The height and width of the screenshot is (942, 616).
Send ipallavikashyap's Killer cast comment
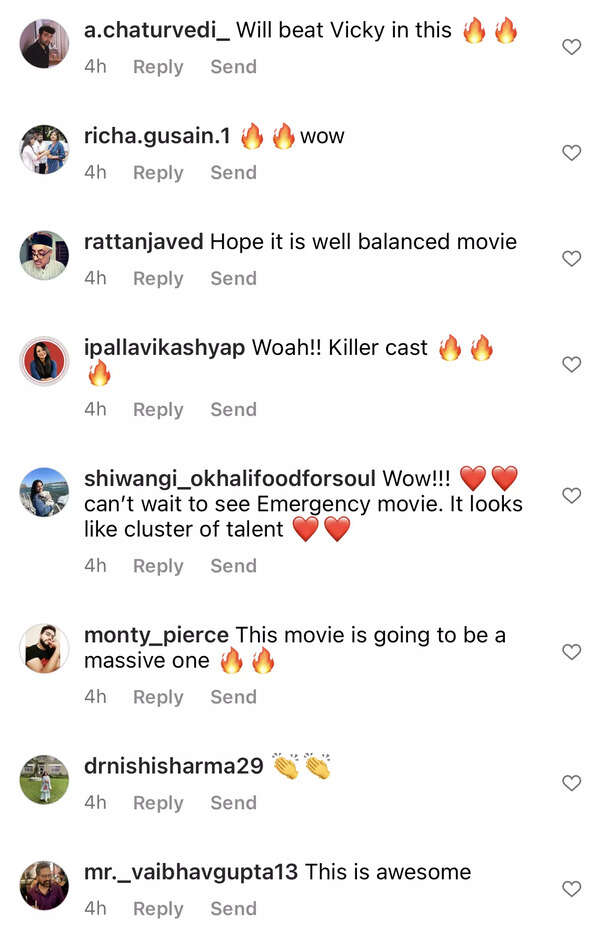233,410
